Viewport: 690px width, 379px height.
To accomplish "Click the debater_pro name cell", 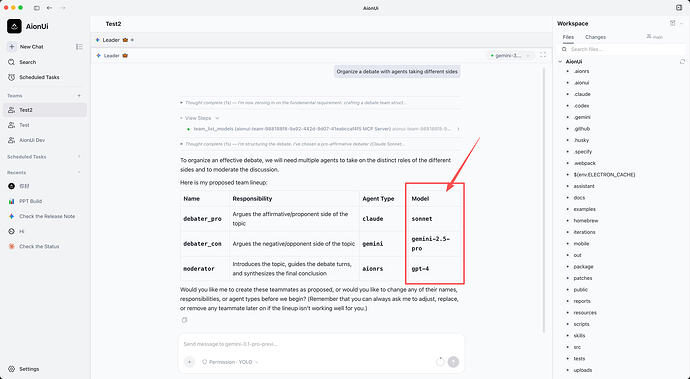I will [x=202, y=219].
